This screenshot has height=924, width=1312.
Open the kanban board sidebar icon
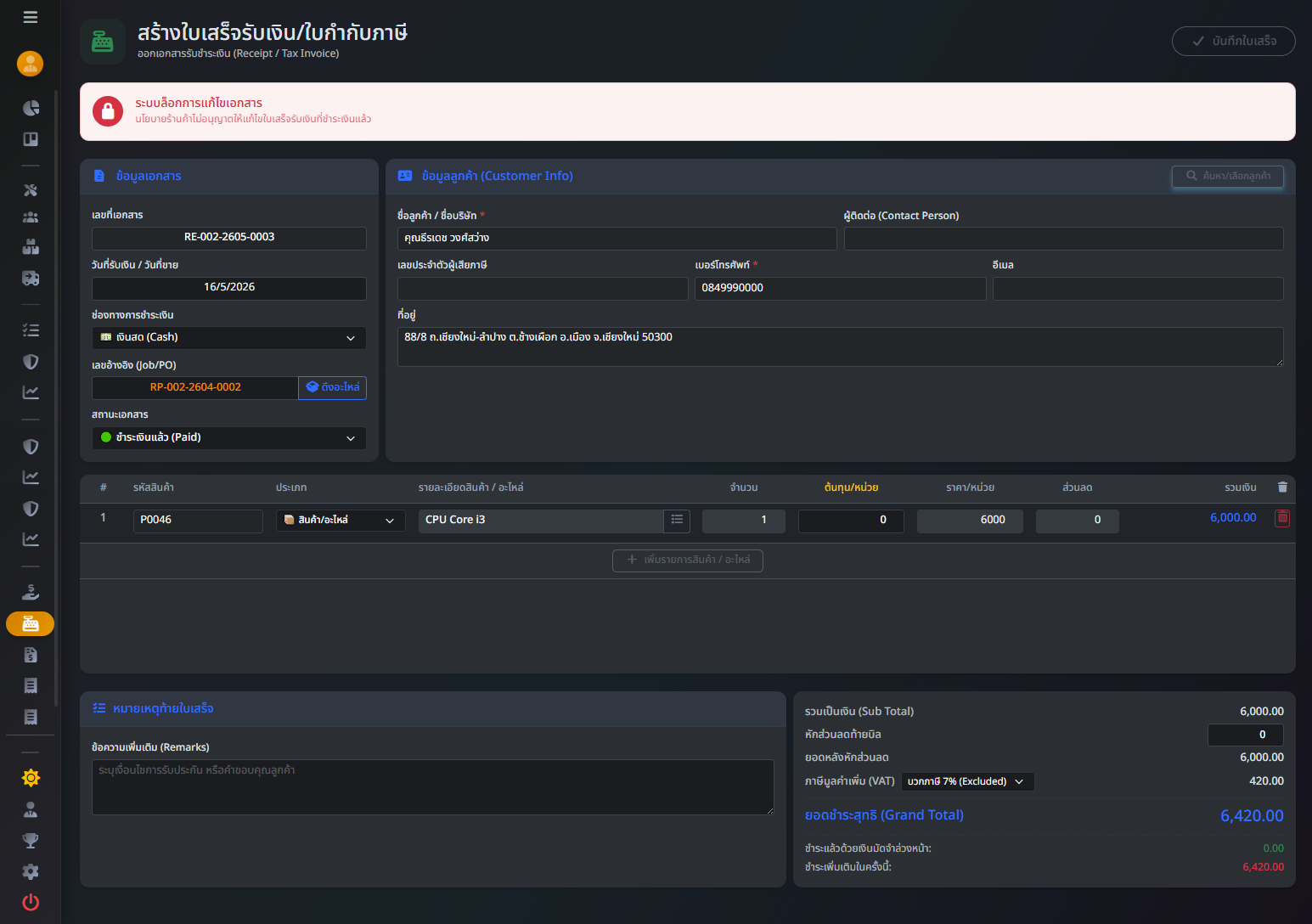(x=31, y=139)
